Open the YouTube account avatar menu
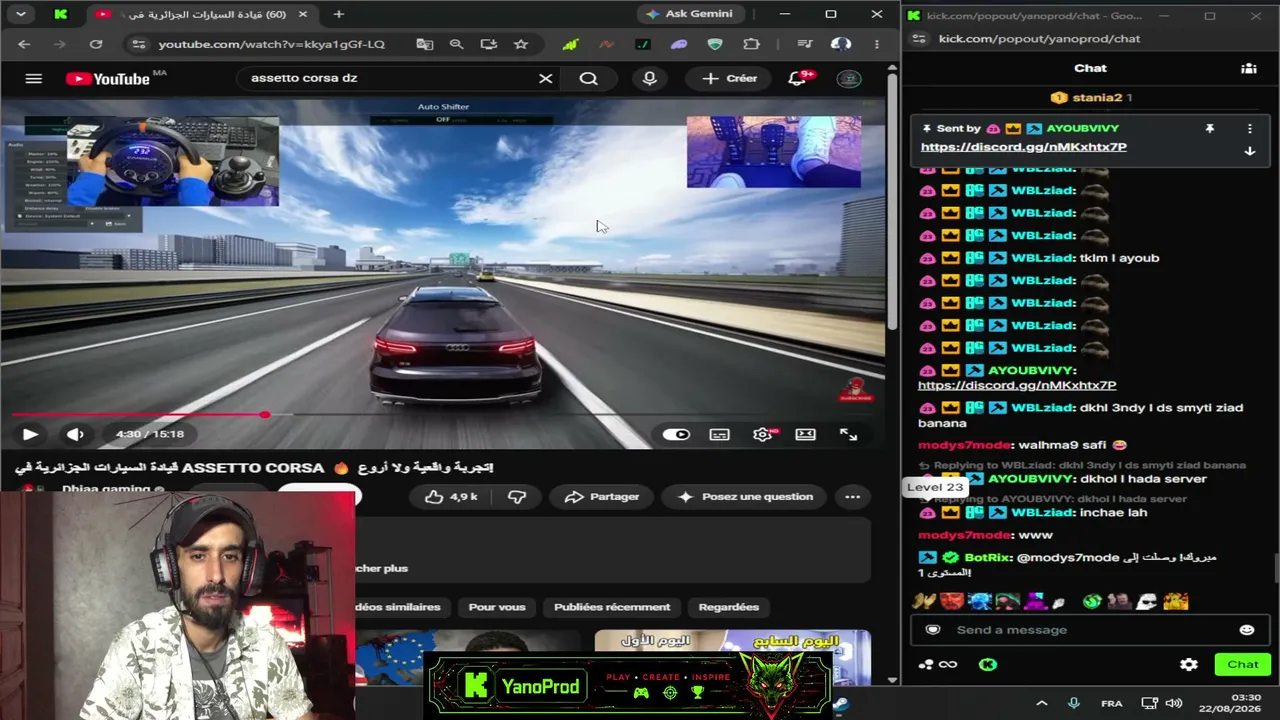 (x=849, y=78)
